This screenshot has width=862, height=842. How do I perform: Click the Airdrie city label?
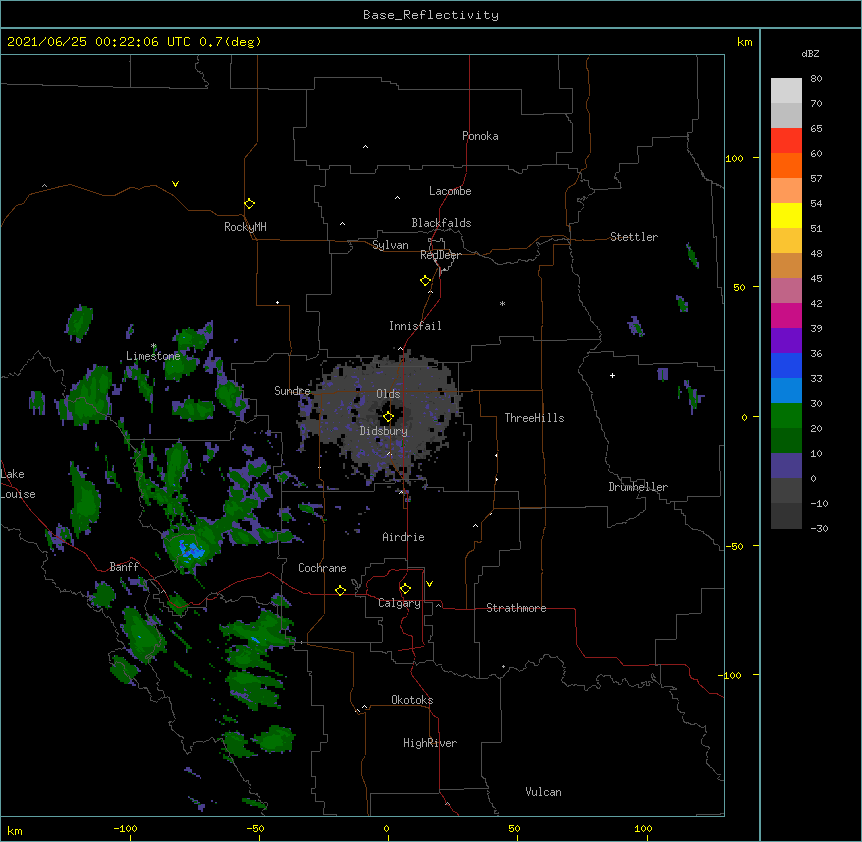[404, 537]
